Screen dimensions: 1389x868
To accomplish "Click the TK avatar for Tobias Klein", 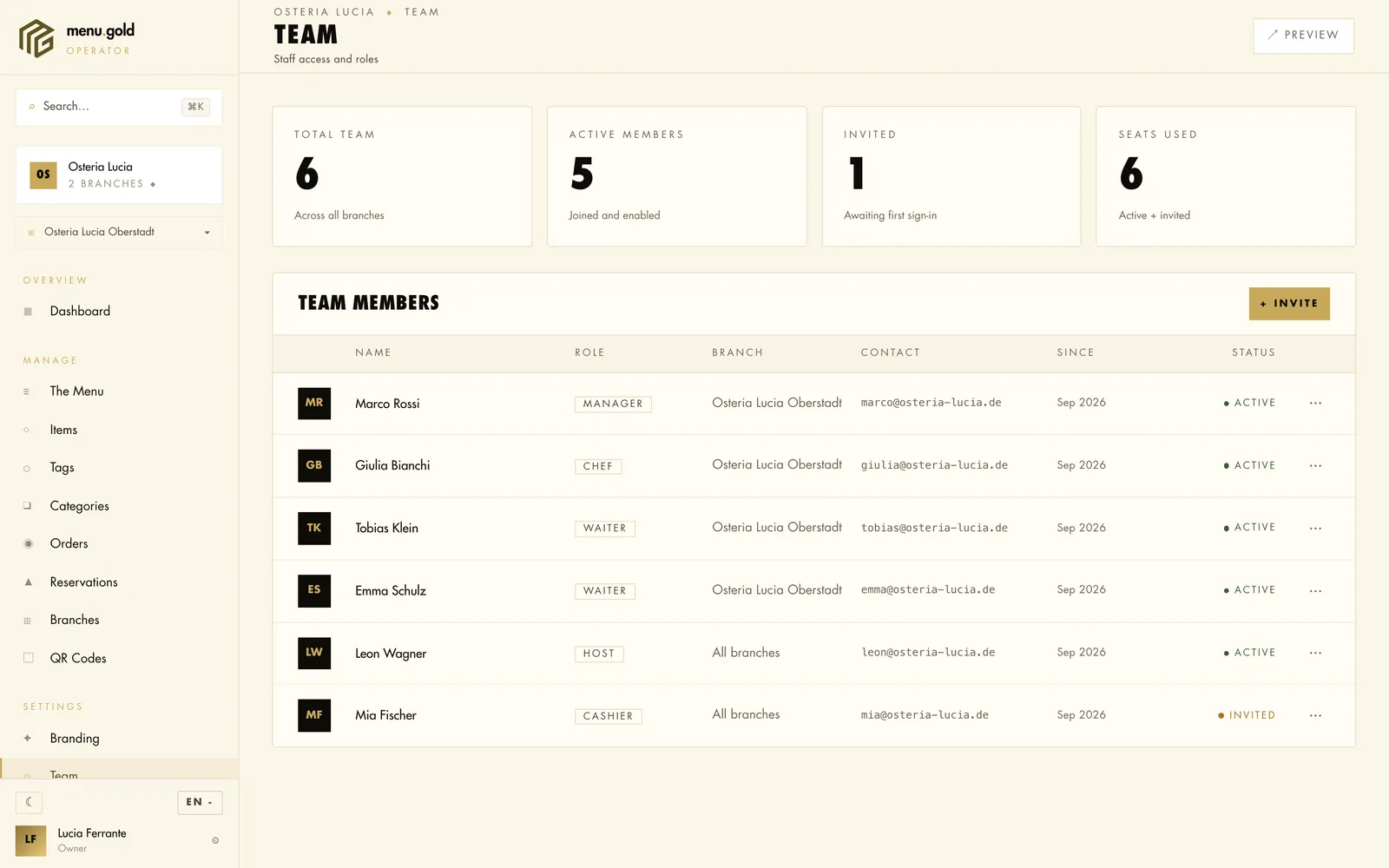I will (x=314, y=528).
